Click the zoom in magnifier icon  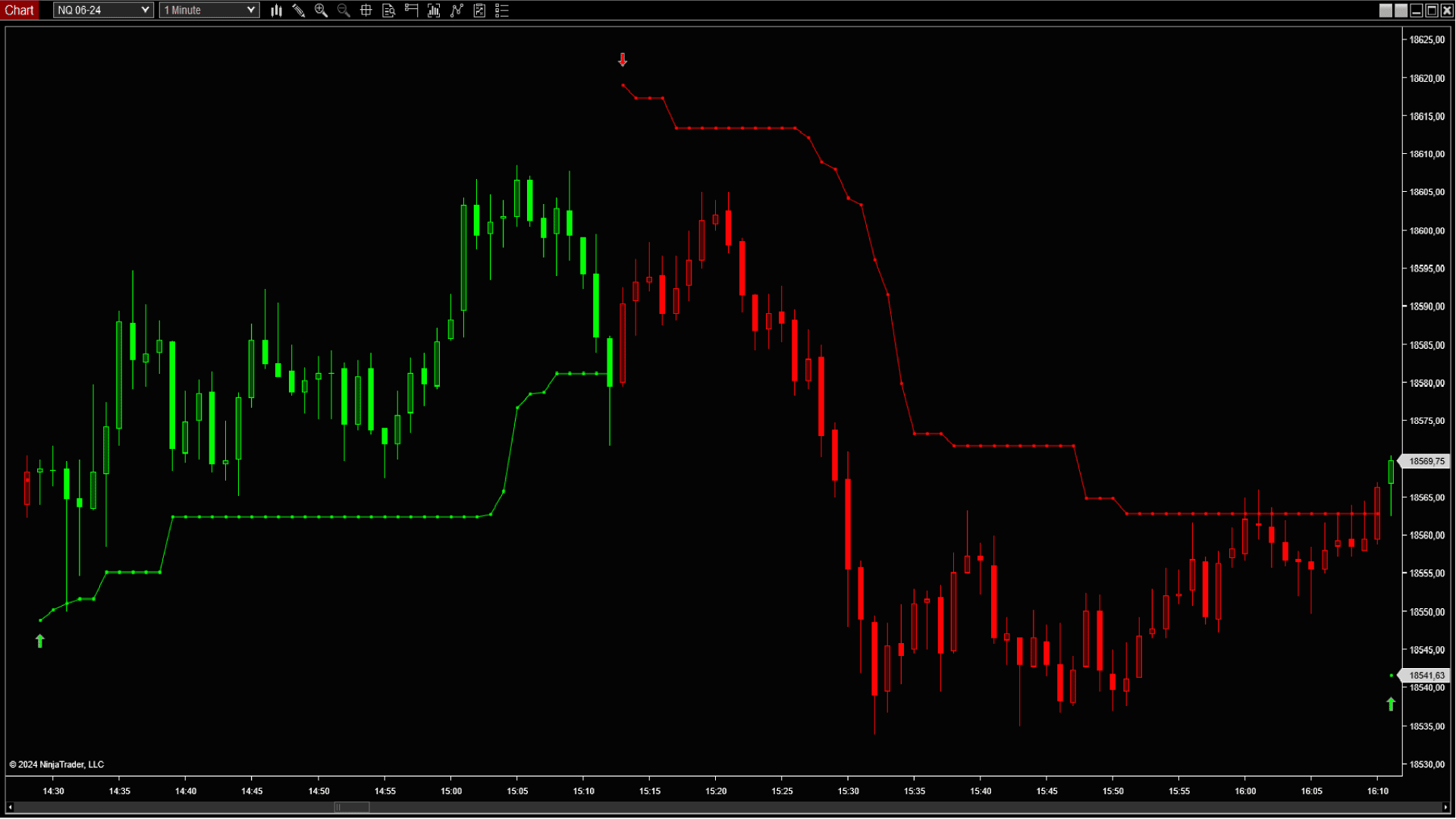pyautogui.click(x=321, y=11)
